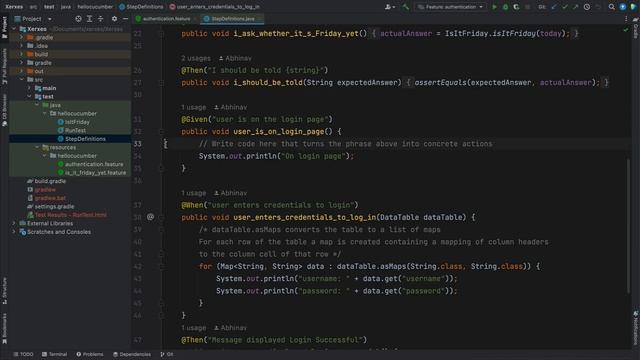Open the Git tool window
The width and height of the screenshot is (640, 360).
[x=167, y=354]
